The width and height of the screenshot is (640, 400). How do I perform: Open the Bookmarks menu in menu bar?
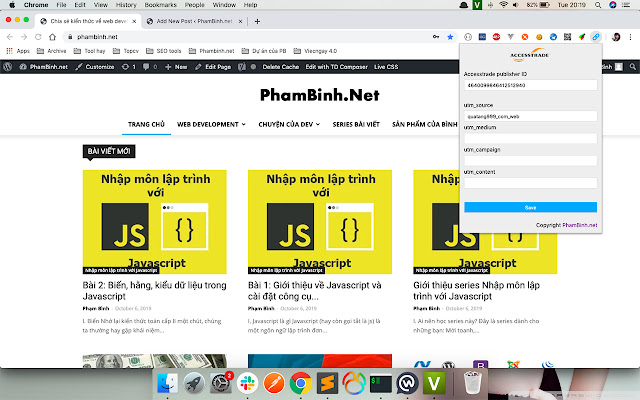160,5
